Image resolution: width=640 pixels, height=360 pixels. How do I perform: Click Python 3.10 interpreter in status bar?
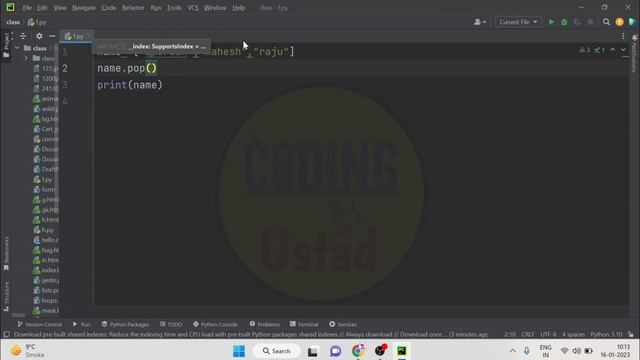(606, 334)
